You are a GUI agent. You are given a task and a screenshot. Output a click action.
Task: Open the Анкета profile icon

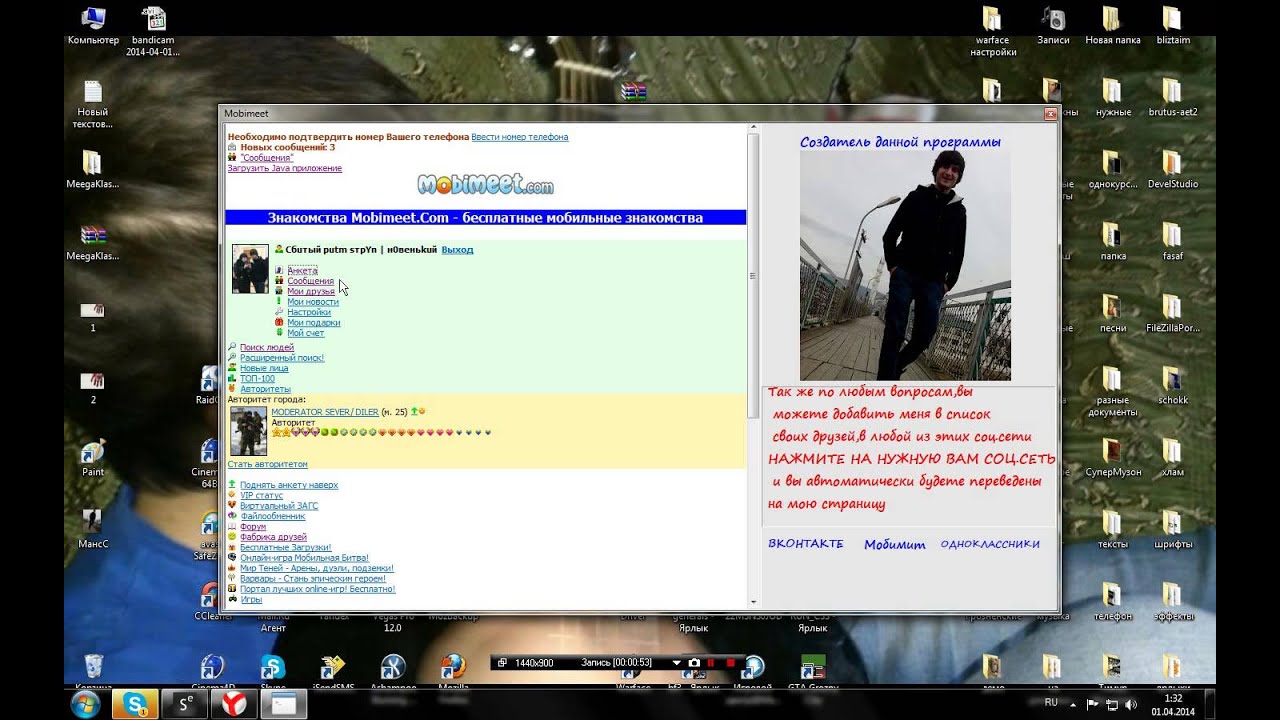279,271
